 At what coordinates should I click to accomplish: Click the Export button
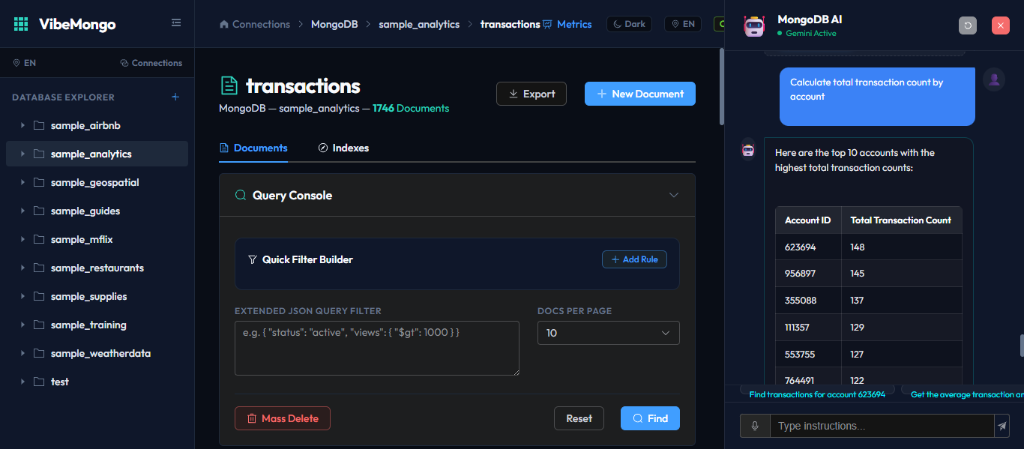pos(532,94)
